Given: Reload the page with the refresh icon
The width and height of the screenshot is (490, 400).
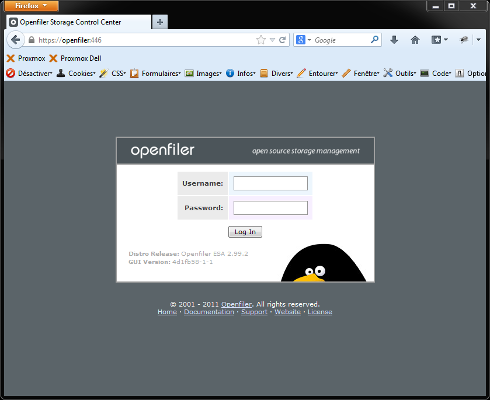Looking at the screenshot, I should tap(282, 40).
